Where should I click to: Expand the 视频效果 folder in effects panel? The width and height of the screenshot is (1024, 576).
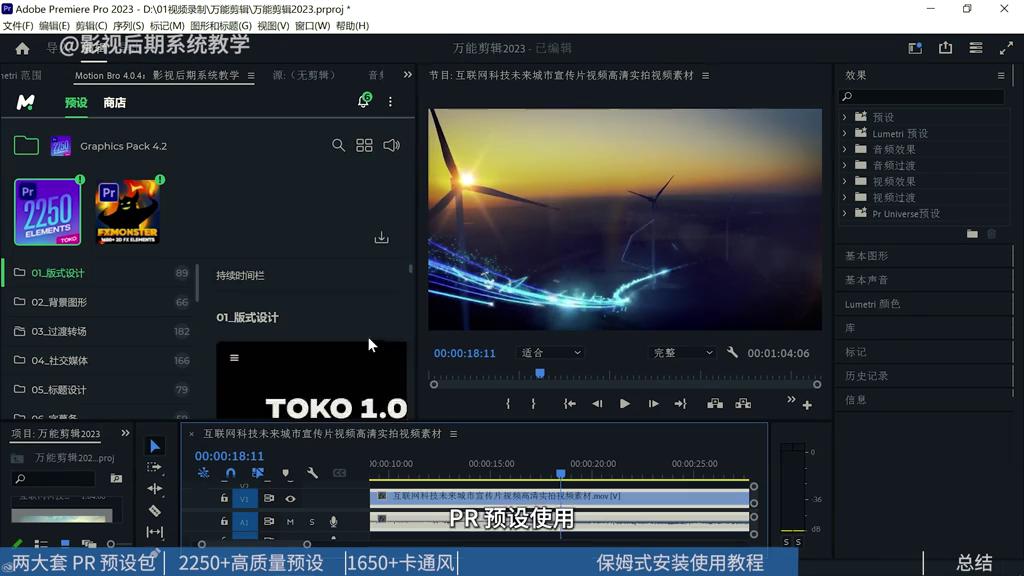pyautogui.click(x=880, y=181)
